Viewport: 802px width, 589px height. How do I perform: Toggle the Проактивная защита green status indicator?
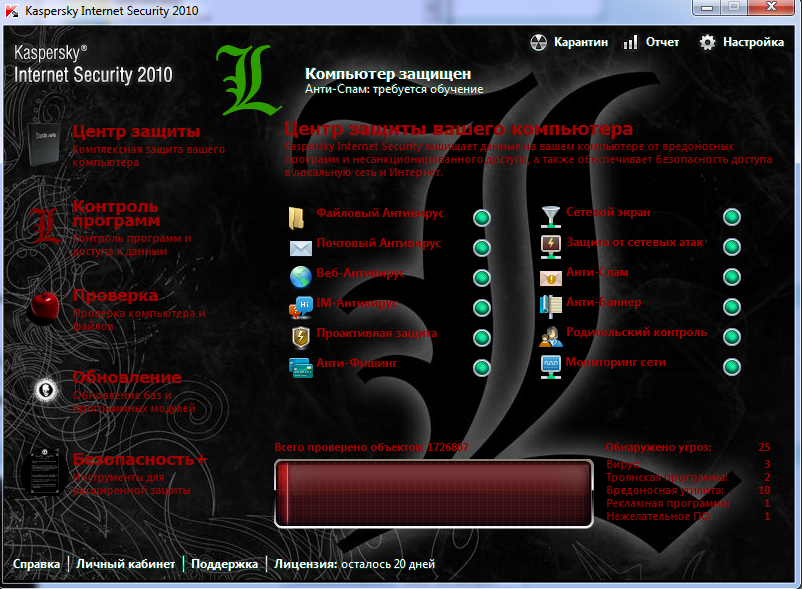pyautogui.click(x=482, y=337)
